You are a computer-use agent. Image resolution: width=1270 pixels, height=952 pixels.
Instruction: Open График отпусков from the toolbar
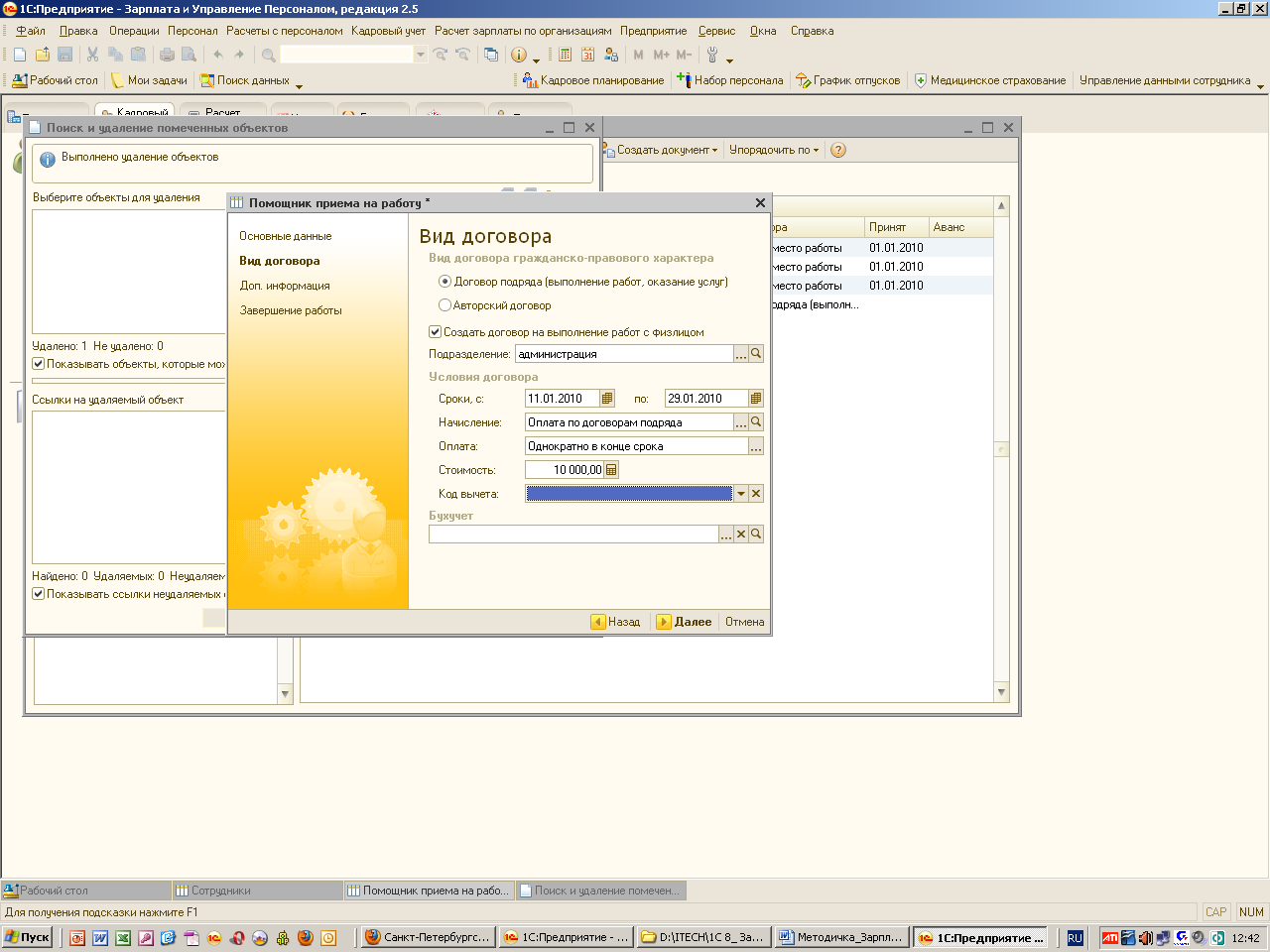pyautogui.click(x=848, y=80)
